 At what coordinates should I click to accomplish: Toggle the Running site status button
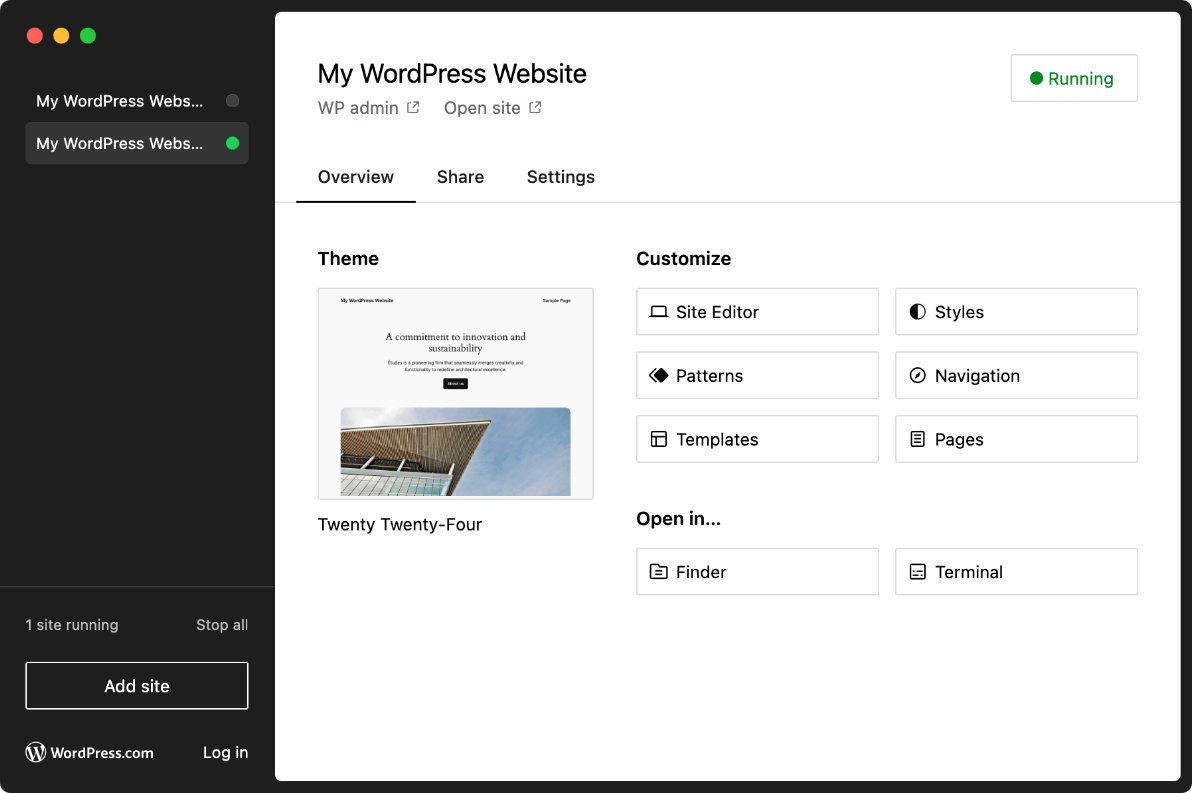click(x=1073, y=78)
